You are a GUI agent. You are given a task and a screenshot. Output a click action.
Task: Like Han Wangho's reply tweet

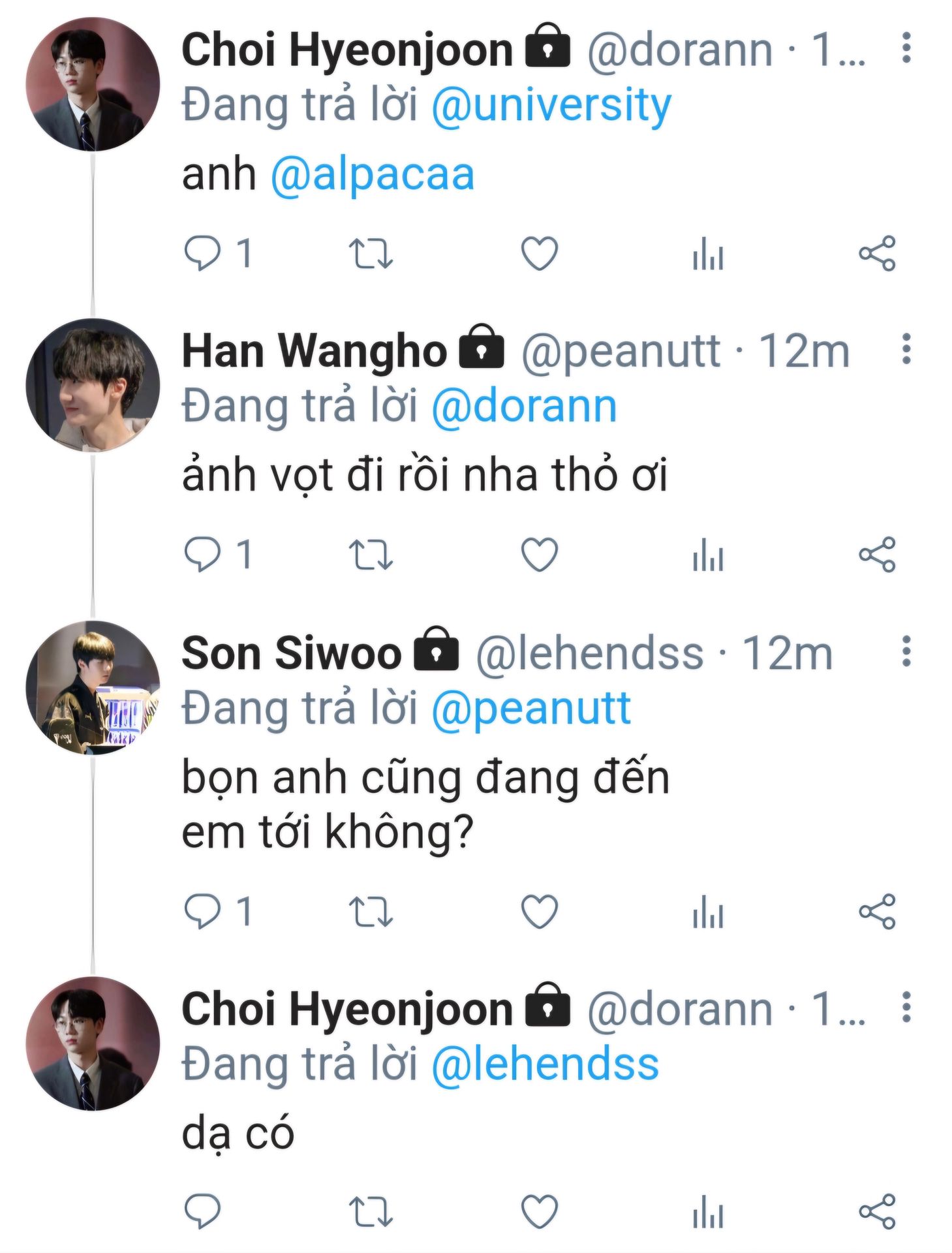pos(540,555)
